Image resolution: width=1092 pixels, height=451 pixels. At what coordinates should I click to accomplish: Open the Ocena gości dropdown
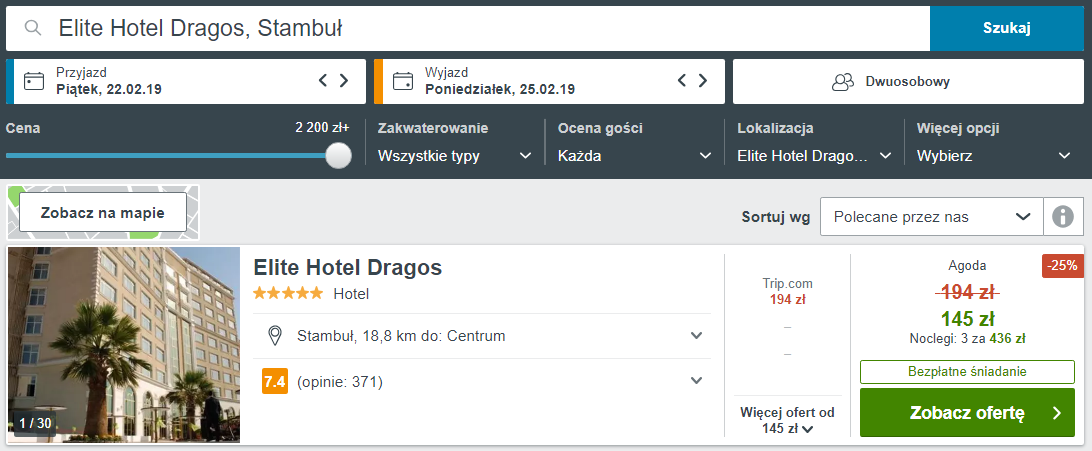click(635, 156)
